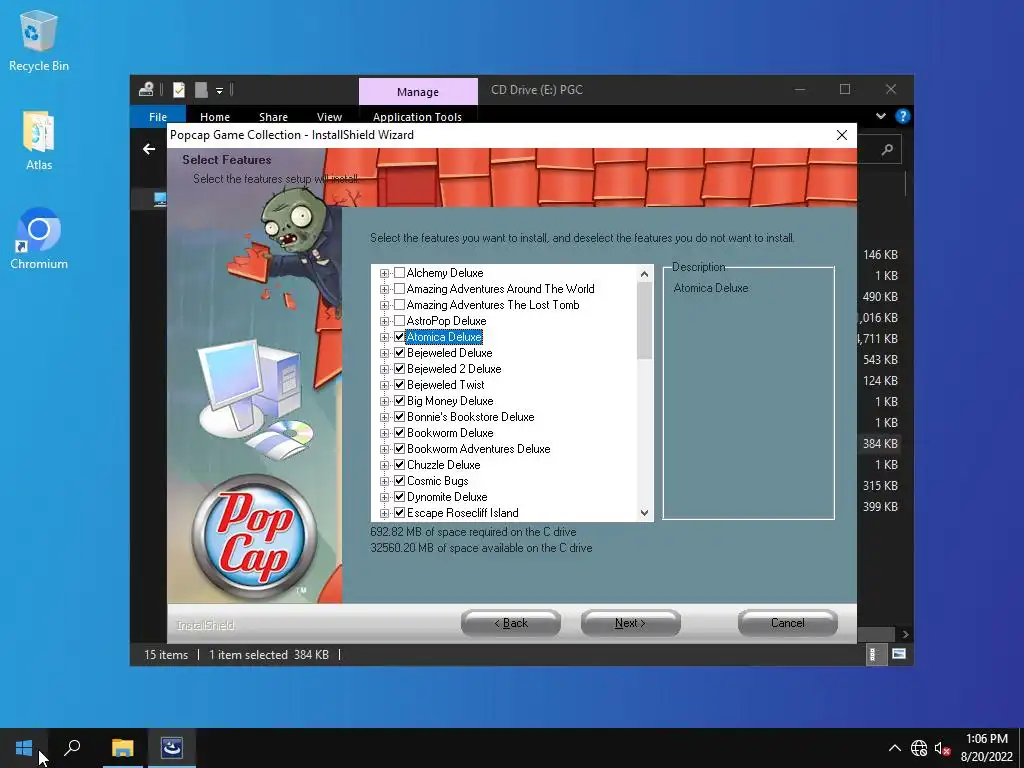Uncheck the Atomica Deluxe checkbox
This screenshot has width=1024, height=768.
click(400, 336)
